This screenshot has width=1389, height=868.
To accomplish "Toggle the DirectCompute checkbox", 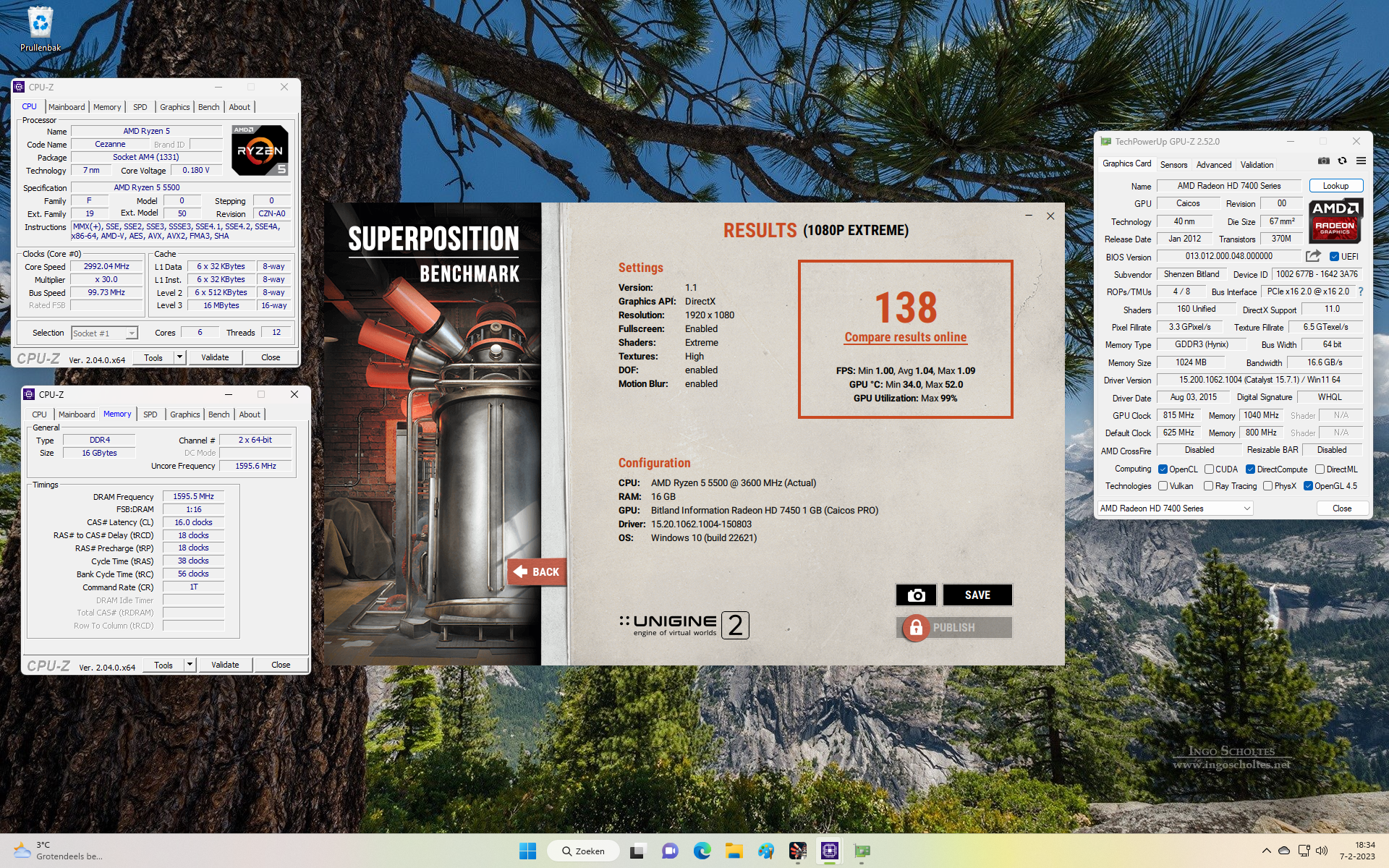I will pyautogui.click(x=1250, y=469).
